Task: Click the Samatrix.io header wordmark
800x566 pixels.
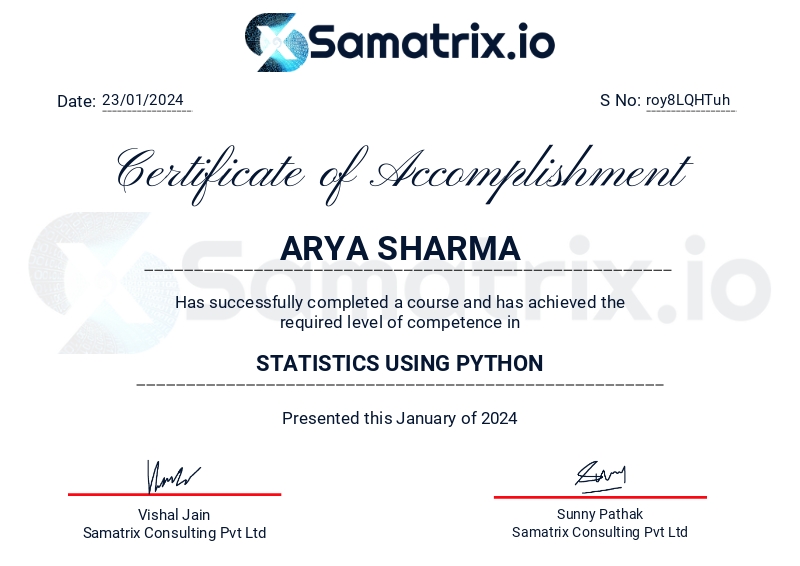Action: coord(431,43)
